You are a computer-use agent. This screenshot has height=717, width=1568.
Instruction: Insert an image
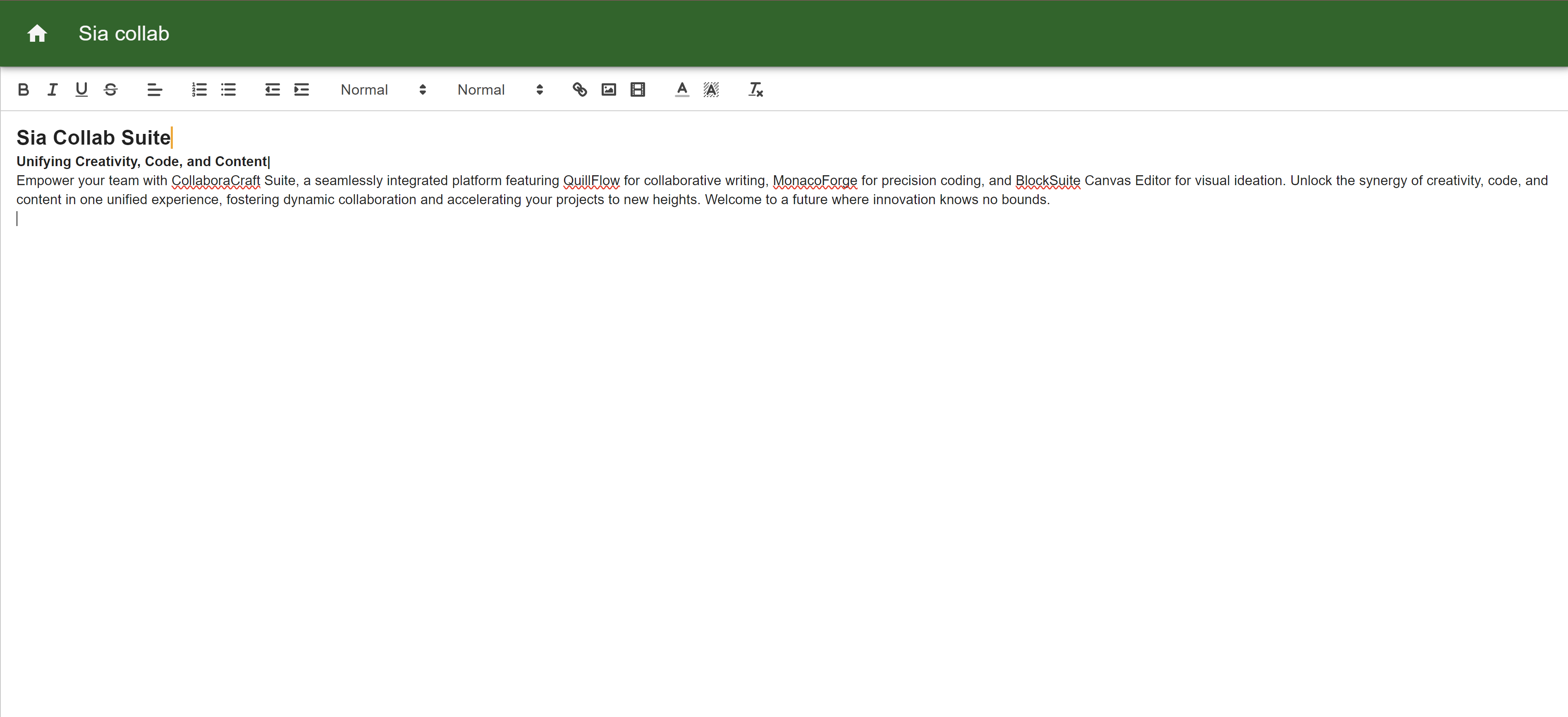point(609,90)
